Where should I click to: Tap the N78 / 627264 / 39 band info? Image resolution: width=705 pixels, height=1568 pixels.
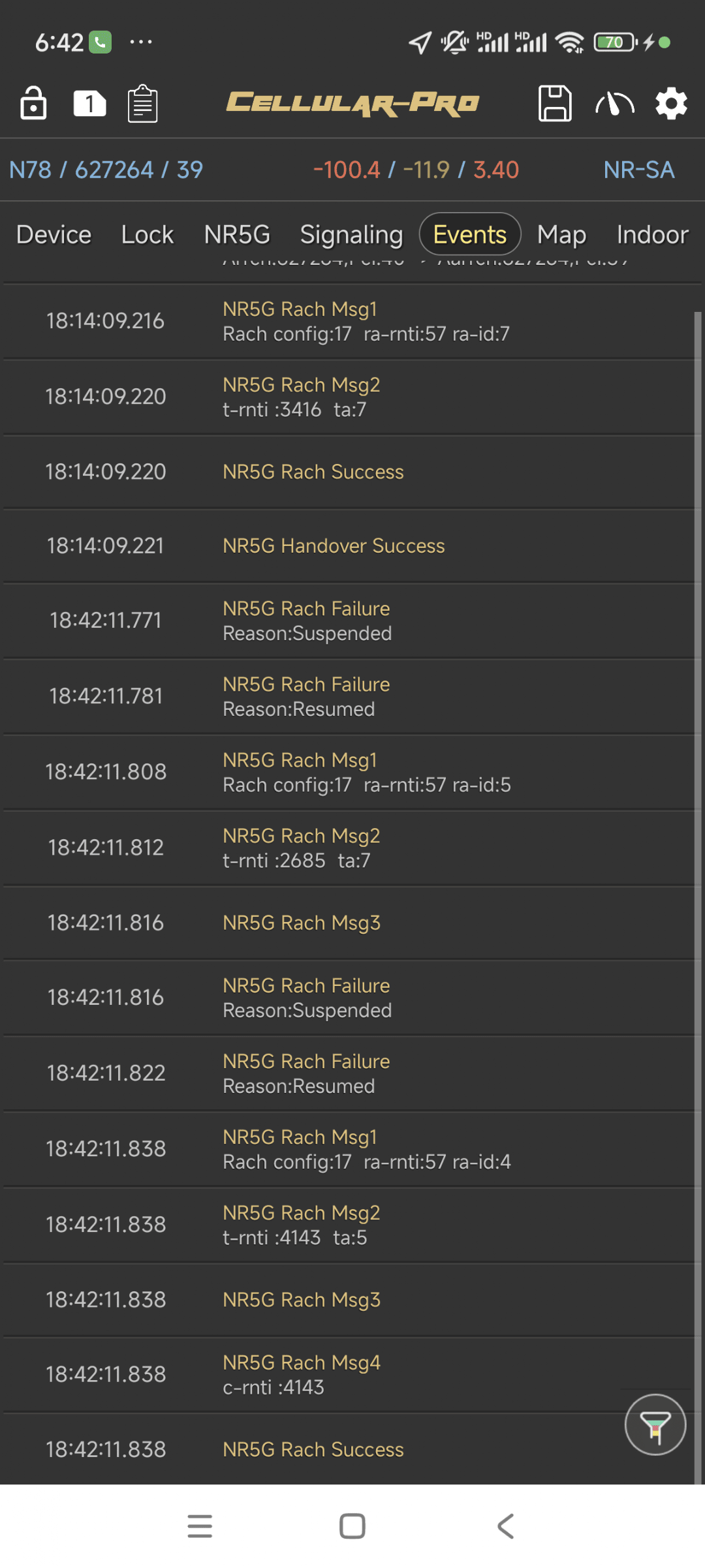(x=106, y=170)
